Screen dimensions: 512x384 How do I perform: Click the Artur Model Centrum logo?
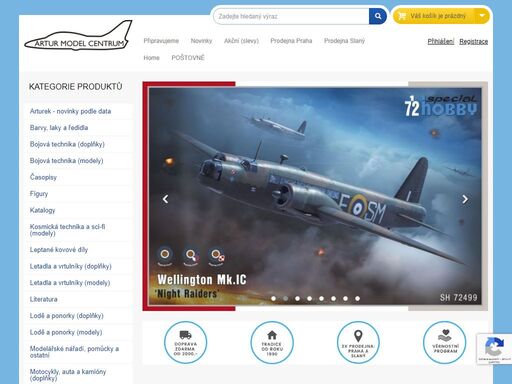78,36
